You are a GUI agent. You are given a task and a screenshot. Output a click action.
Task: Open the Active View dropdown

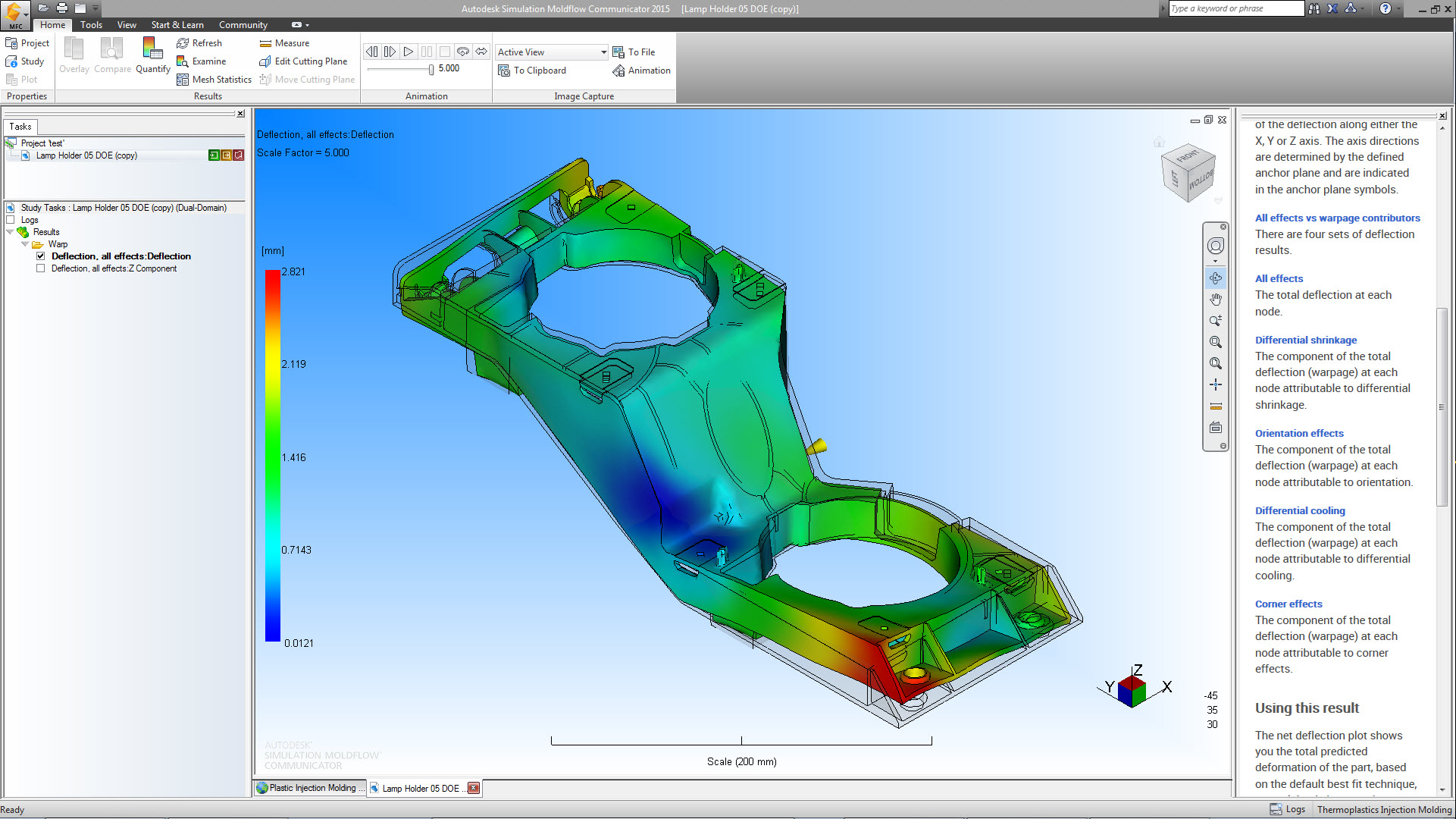coord(552,52)
